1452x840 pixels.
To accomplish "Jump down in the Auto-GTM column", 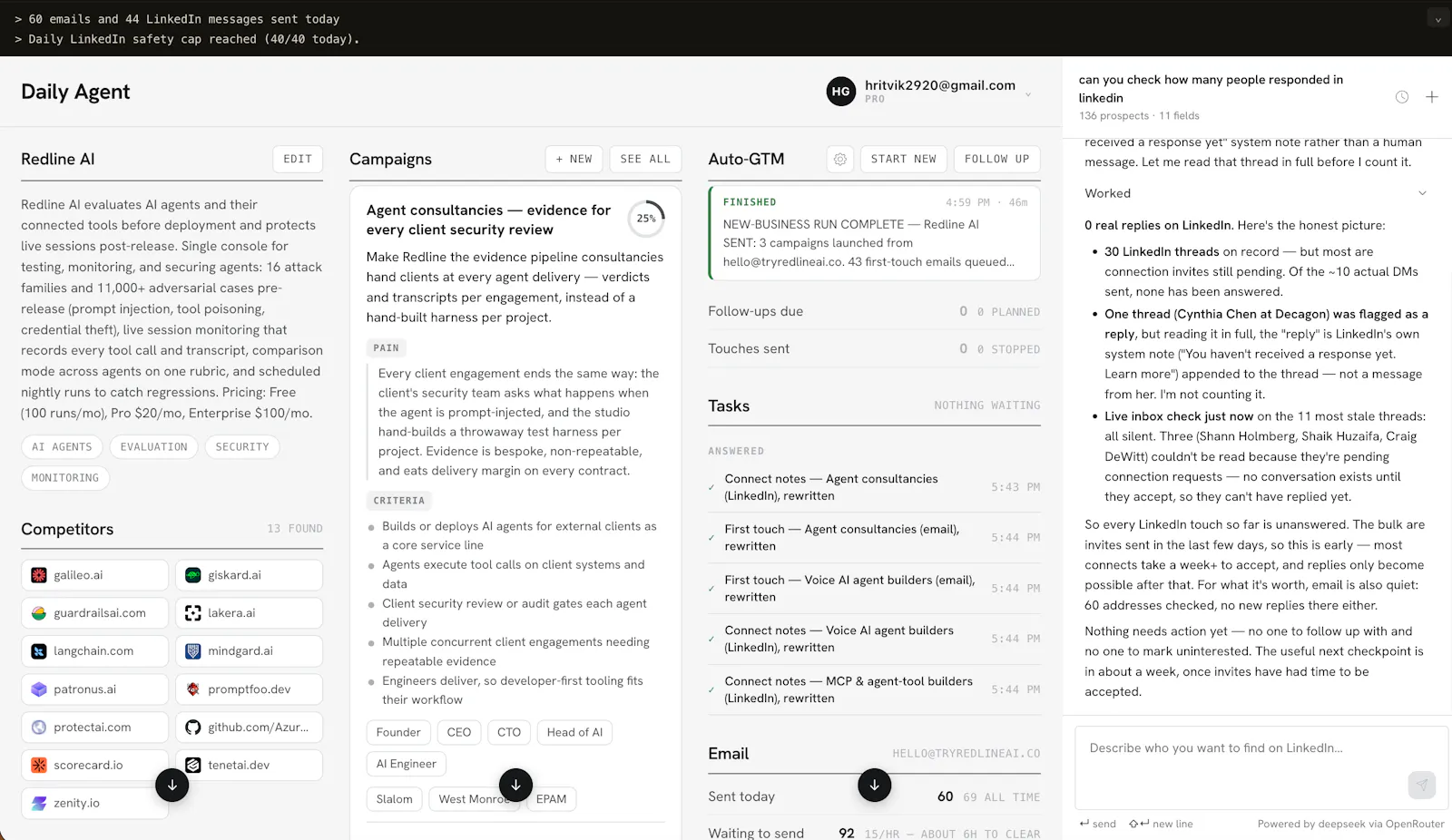I will [874, 785].
